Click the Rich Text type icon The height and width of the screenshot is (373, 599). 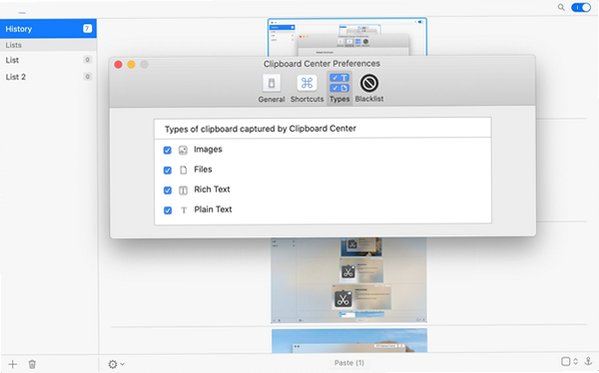[183, 190]
